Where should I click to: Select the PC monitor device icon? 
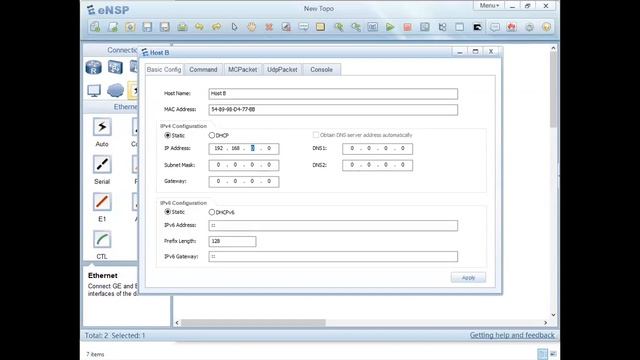[x=94, y=91]
